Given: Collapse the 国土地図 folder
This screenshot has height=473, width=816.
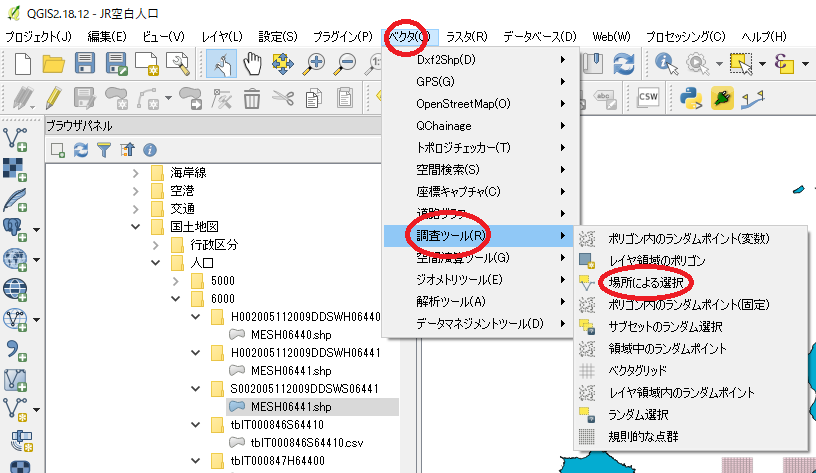Looking at the screenshot, I should pyautogui.click(x=135, y=227).
